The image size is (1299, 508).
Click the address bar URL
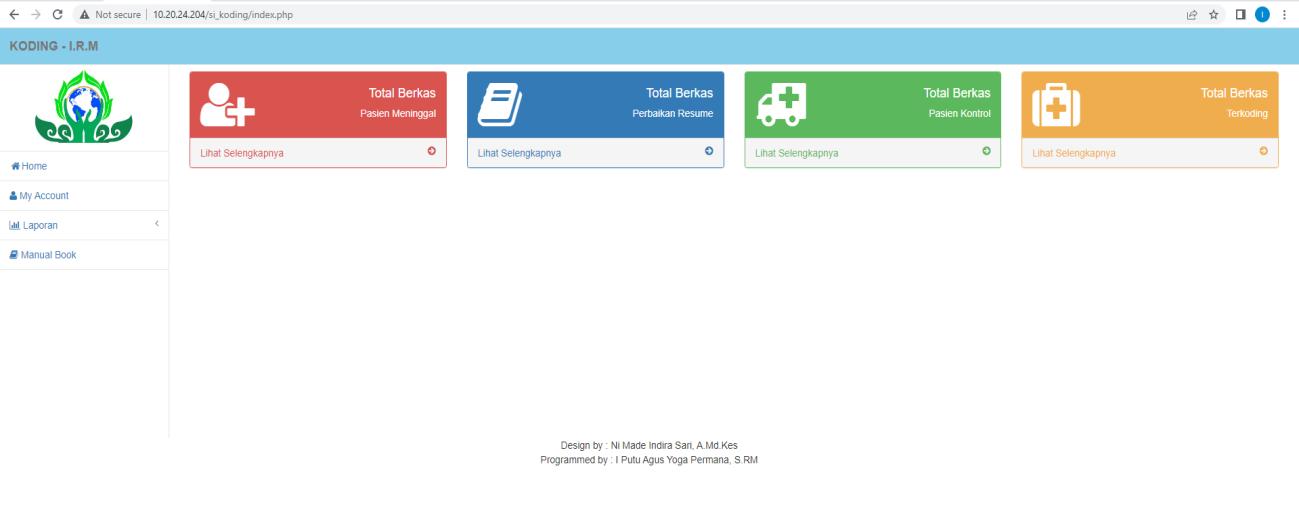click(x=223, y=15)
